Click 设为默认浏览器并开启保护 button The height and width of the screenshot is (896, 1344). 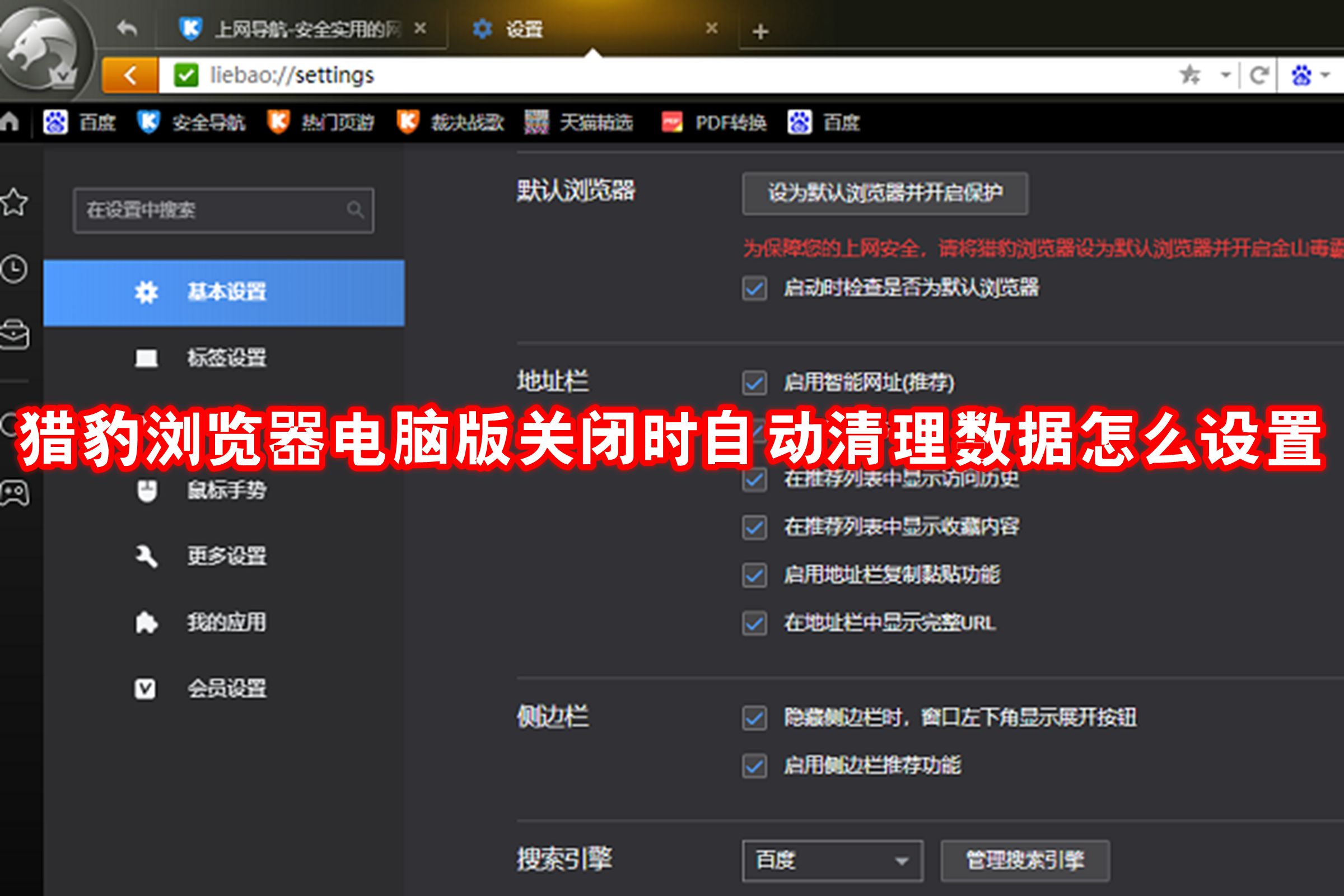click(885, 194)
